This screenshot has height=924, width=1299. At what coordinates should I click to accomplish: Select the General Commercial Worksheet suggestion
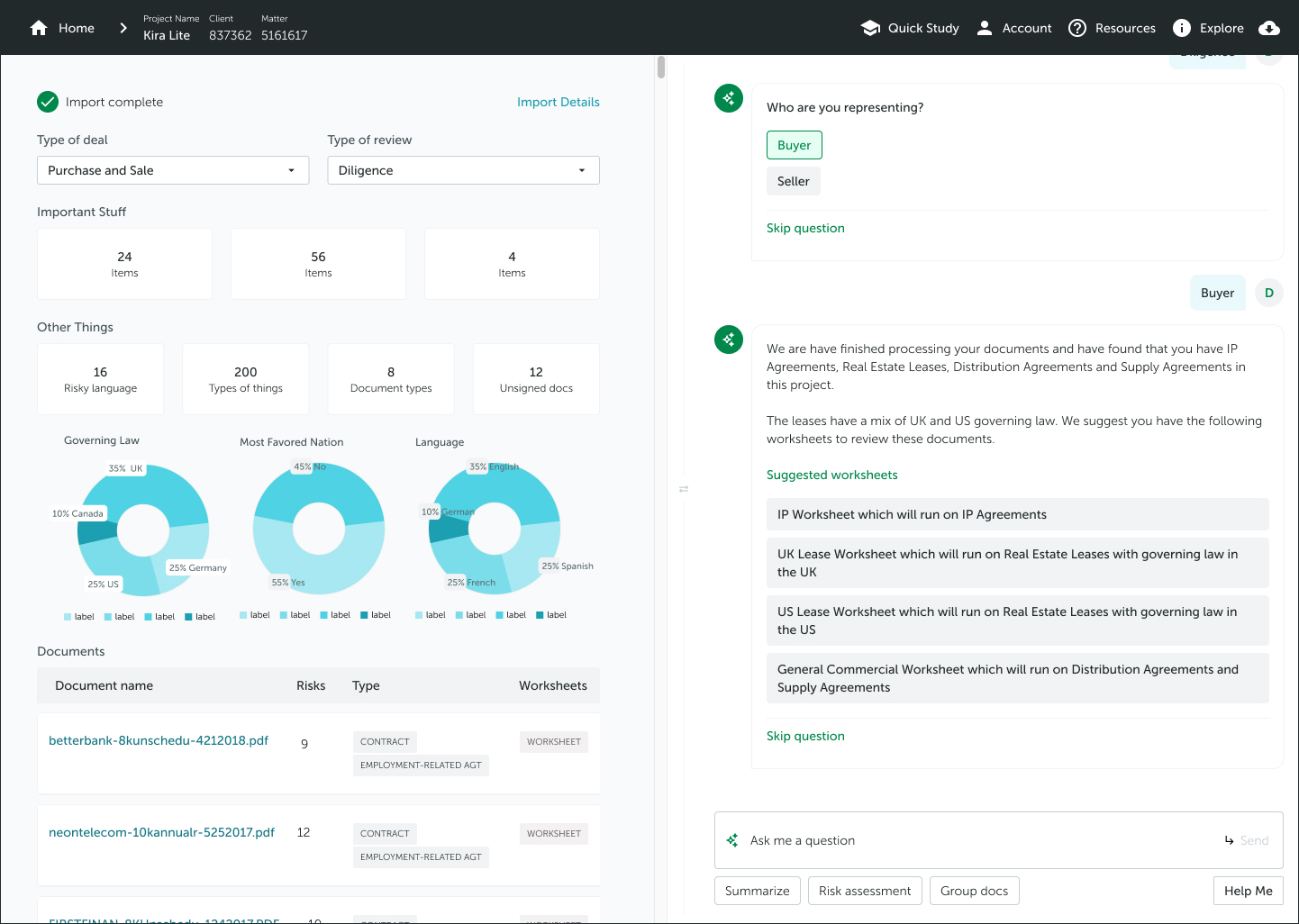(x=1018, y=678)
